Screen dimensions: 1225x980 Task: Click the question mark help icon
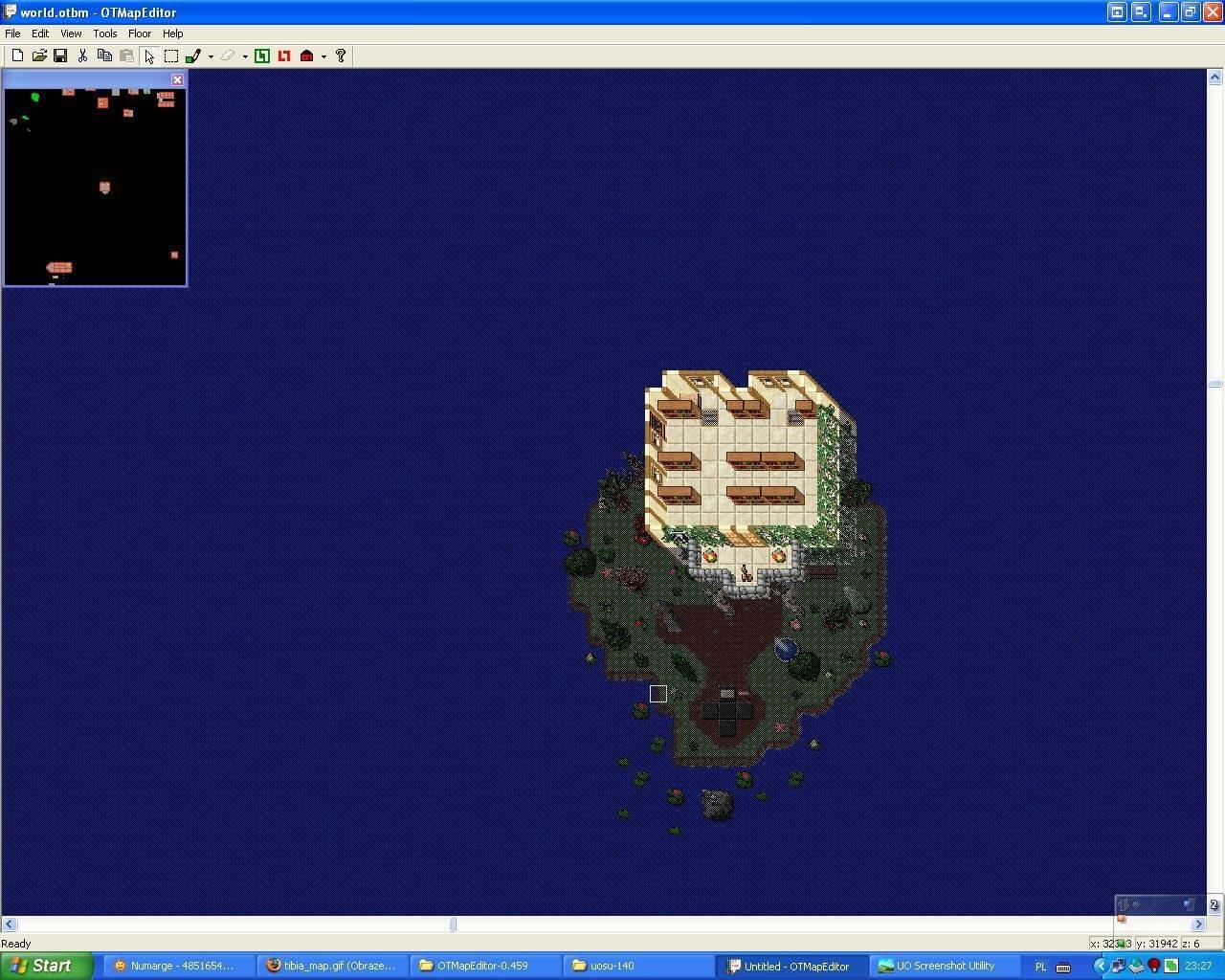341,56
